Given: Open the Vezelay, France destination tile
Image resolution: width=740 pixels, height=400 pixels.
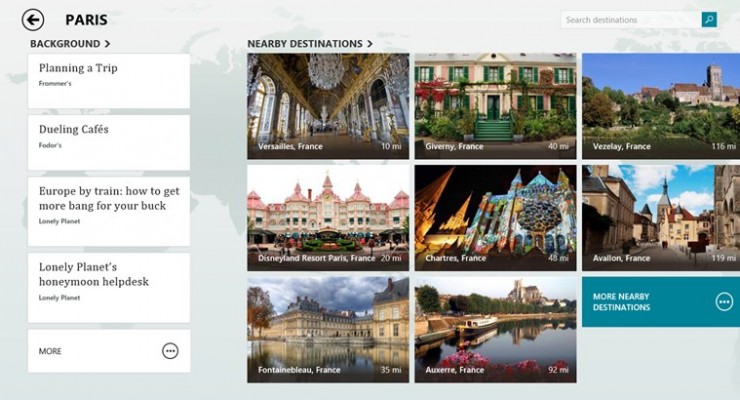Looking at the screenshot, I should tap(660, 106).
